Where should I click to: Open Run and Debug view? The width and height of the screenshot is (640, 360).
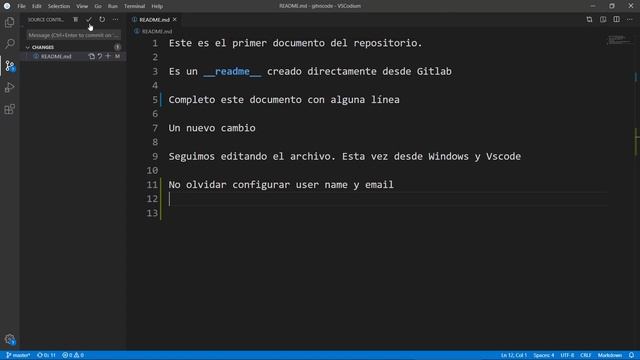pos(9,87)
